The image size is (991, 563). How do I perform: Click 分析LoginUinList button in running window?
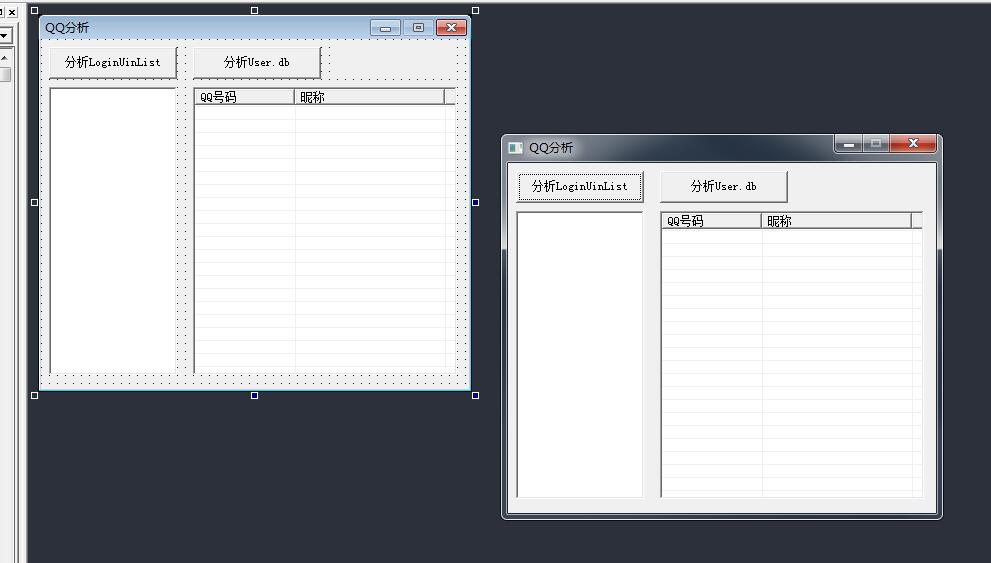(580, 186)
